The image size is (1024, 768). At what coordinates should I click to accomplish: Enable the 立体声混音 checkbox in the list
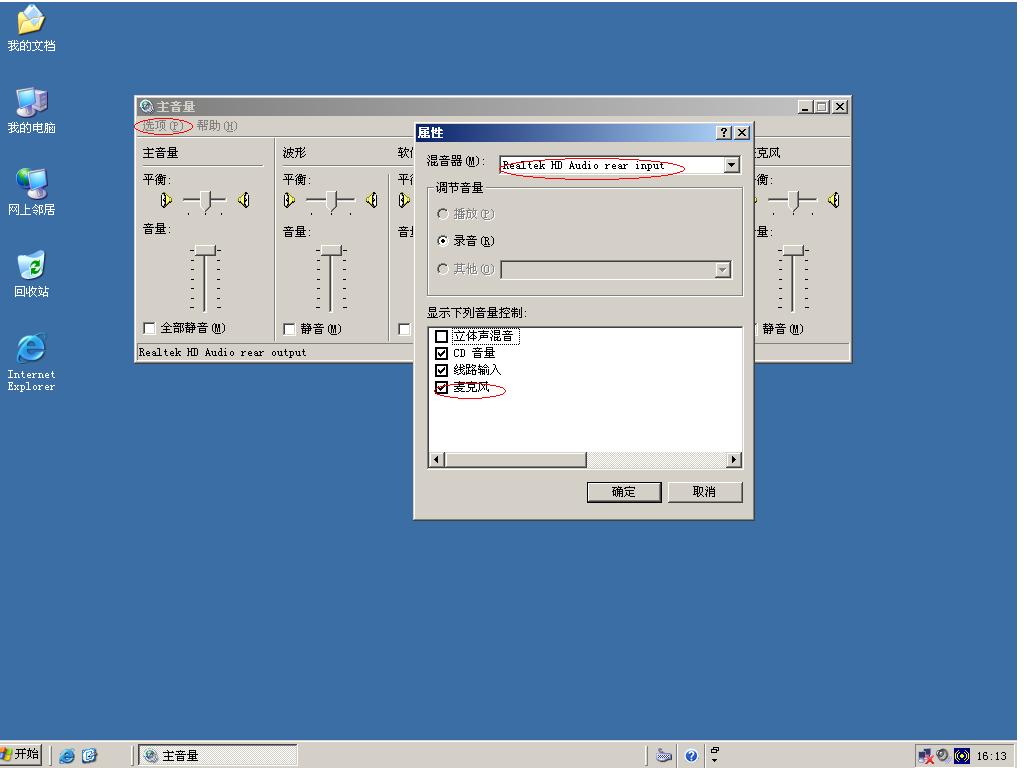(x=441, y=336)
